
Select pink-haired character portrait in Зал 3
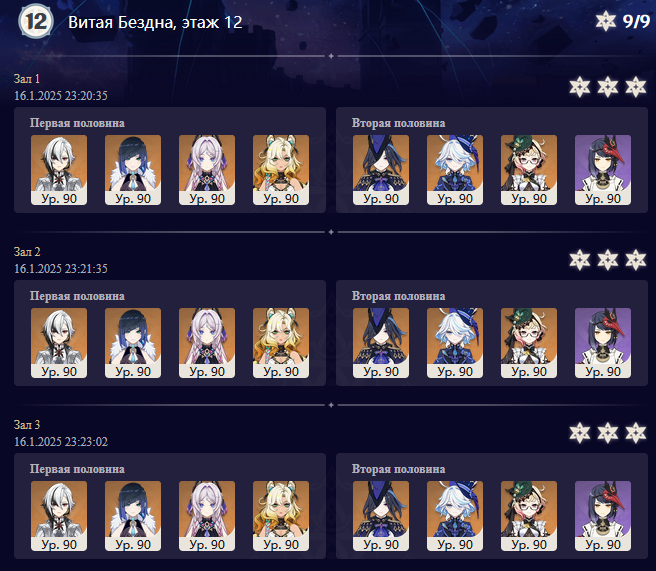pyautogui.click(x=207, y=516)
